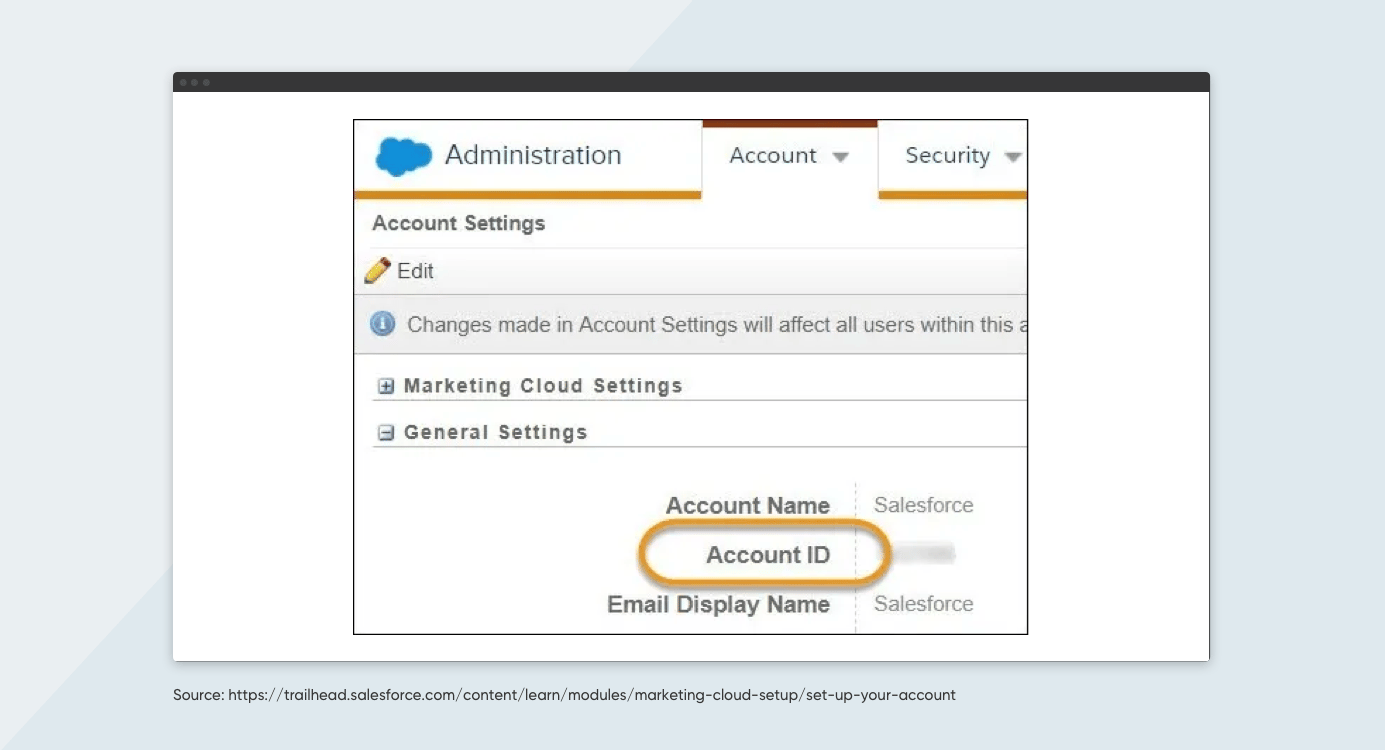Select the Edit pencil icon
The height and width of the screenshot is (750, 1385).
(x=378, y=270)
